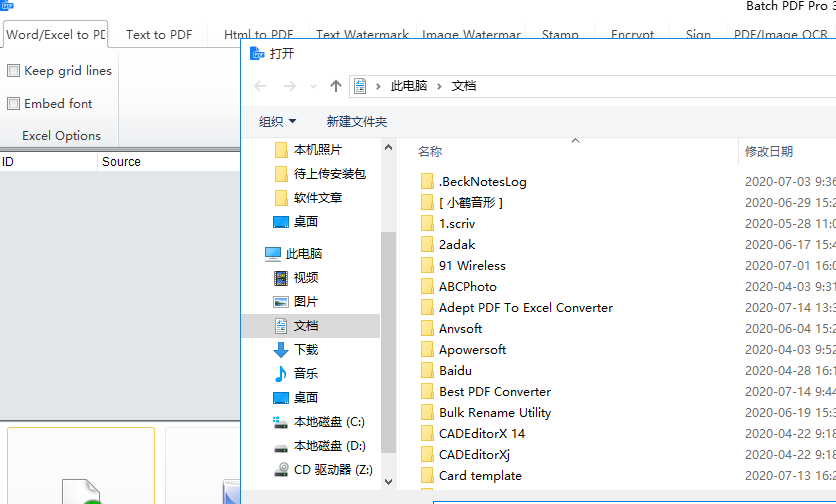Click the Best PDF Converter folder icon
The height and width of the screenshot is (504, 836).
[x=427, y=392]
